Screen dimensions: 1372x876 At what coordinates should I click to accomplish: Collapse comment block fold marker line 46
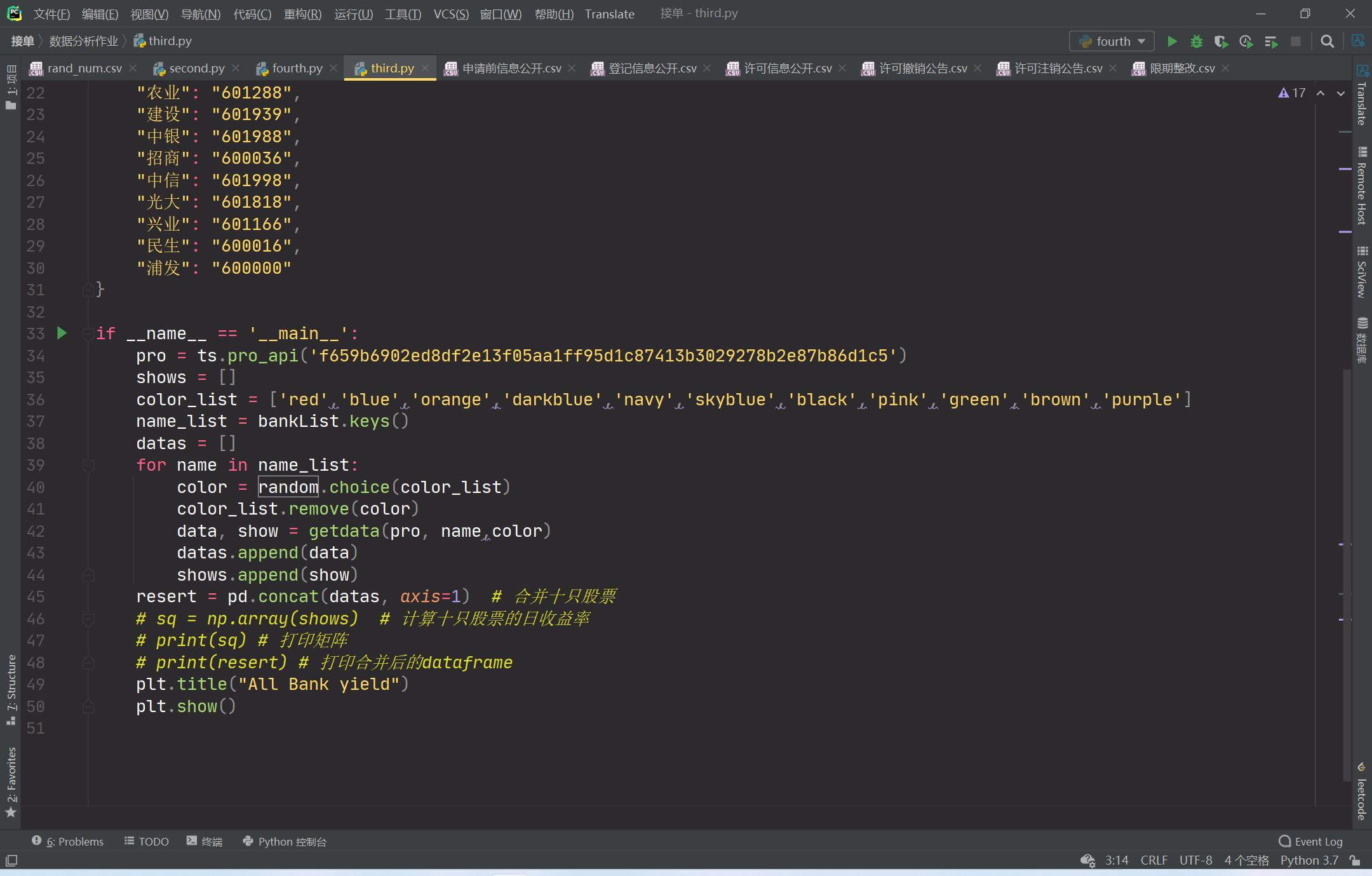click(x=88, y=619)
